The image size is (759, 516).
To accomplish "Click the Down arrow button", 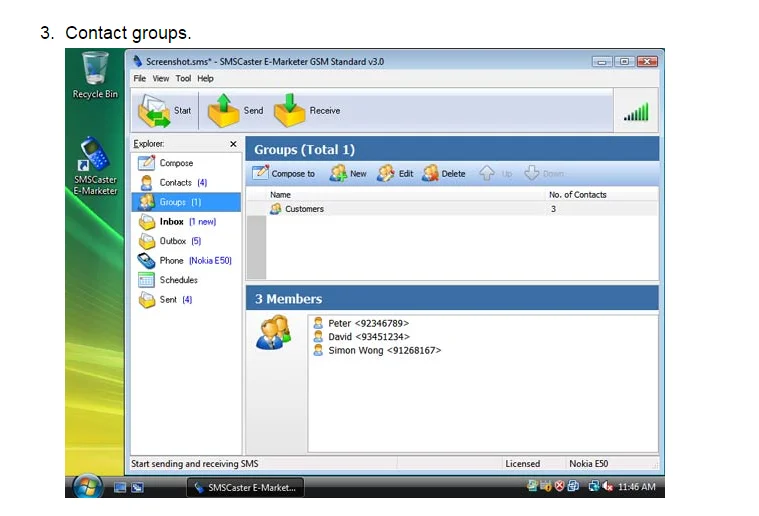I will click(544, 173).
